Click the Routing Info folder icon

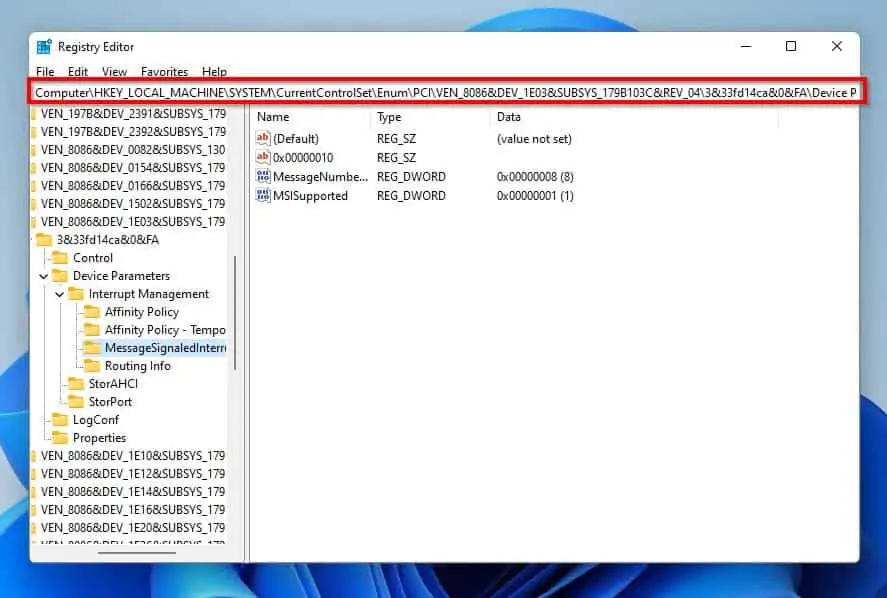(92, 366)
